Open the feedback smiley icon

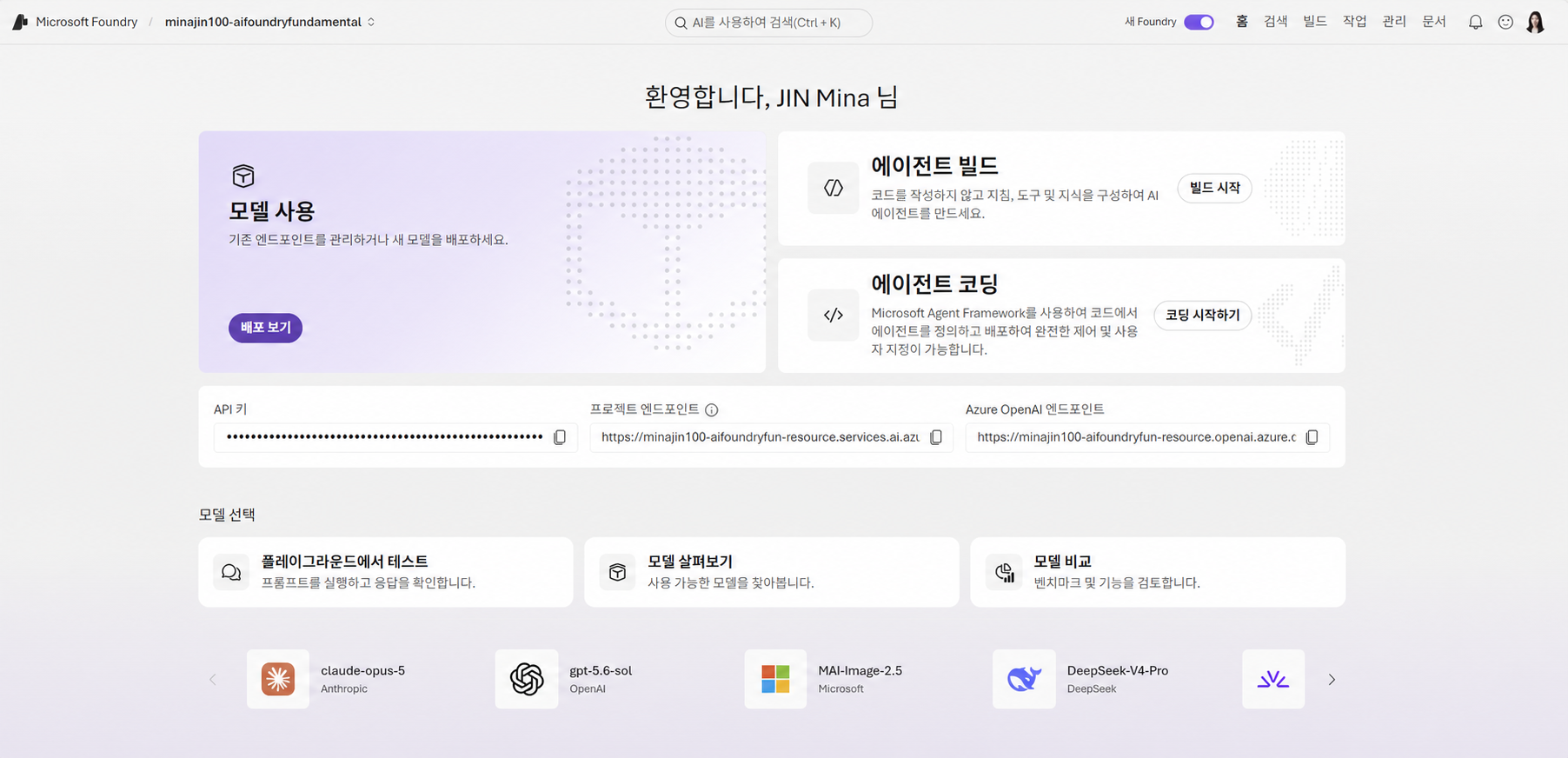point(1505,22)
